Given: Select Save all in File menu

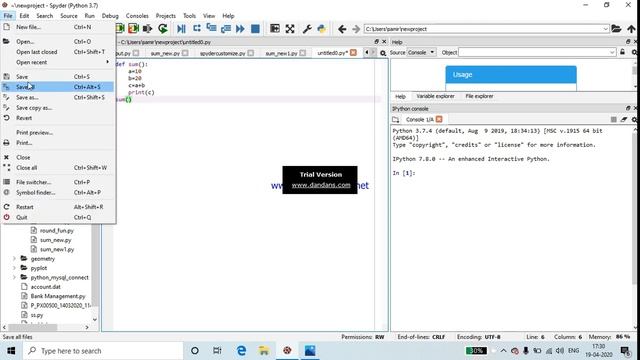Looking at the screenshot, I should pos(58,87).
